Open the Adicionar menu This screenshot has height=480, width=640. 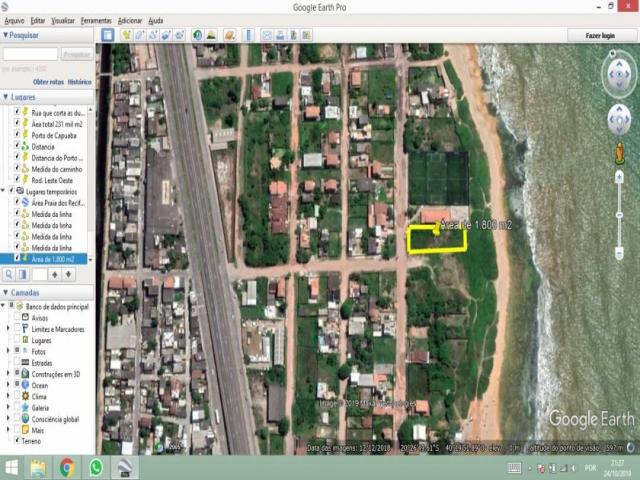point(129,20)
